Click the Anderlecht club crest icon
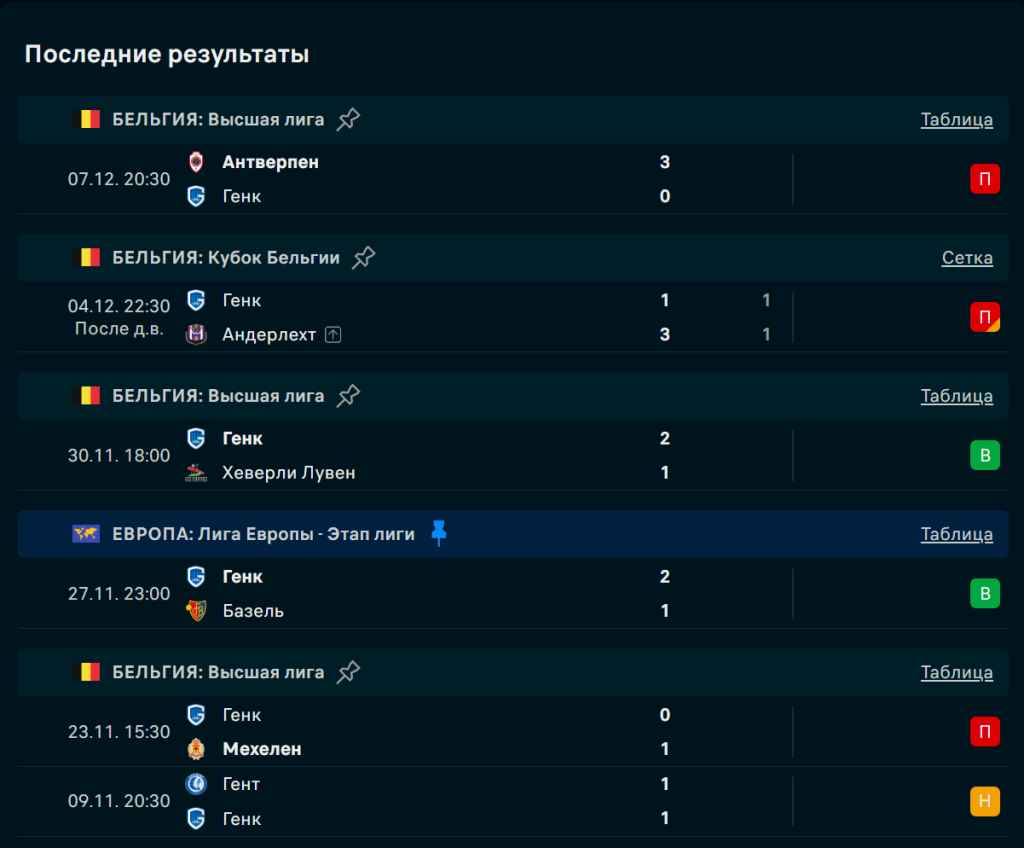Screen dimensions: 1024x848 [196, 335]
